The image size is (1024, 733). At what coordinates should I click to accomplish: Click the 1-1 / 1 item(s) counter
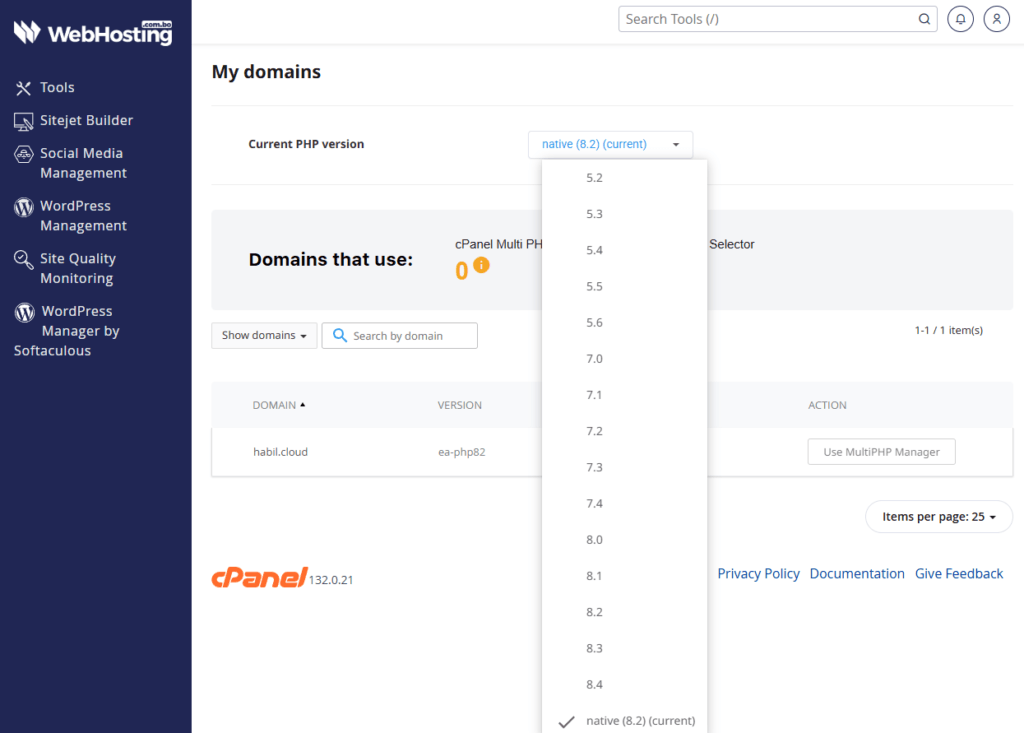(x=948, y=331)
